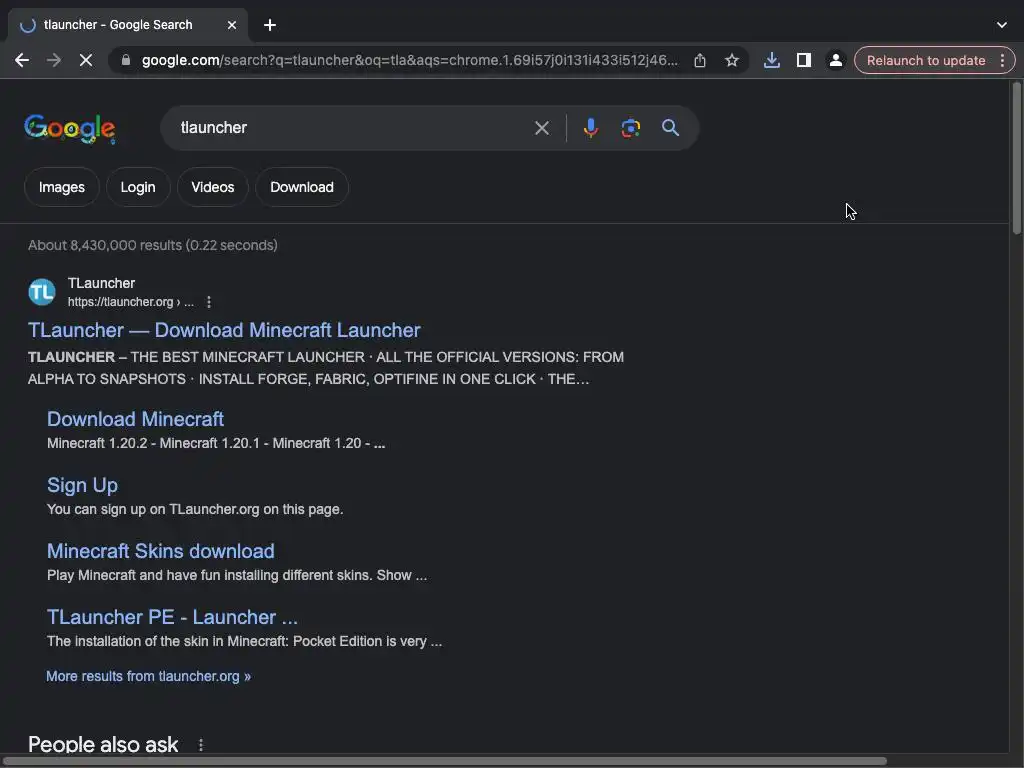Image resolution: width=1024 pixels, height=768 pixels.
Task: Toggle the side panel icon
Action: tap(803, 61)
